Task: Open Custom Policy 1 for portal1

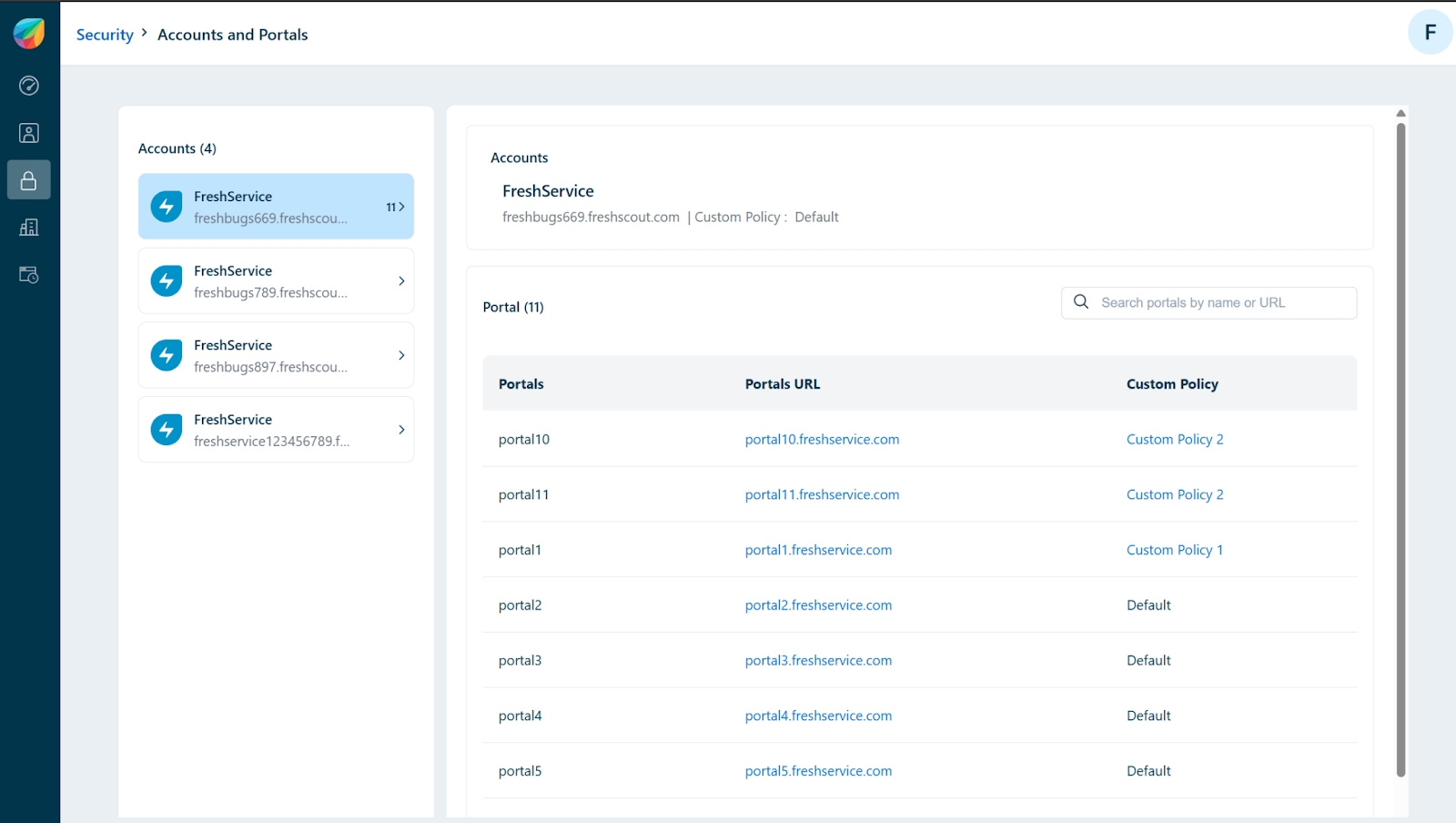Action: click(x=1175, y=550)
